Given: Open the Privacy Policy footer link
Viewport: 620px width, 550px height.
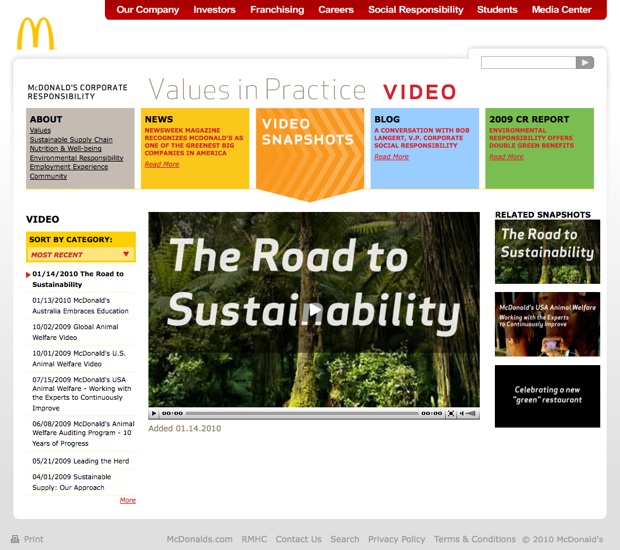Looking at the screenshot, I should tap(397, 539).
